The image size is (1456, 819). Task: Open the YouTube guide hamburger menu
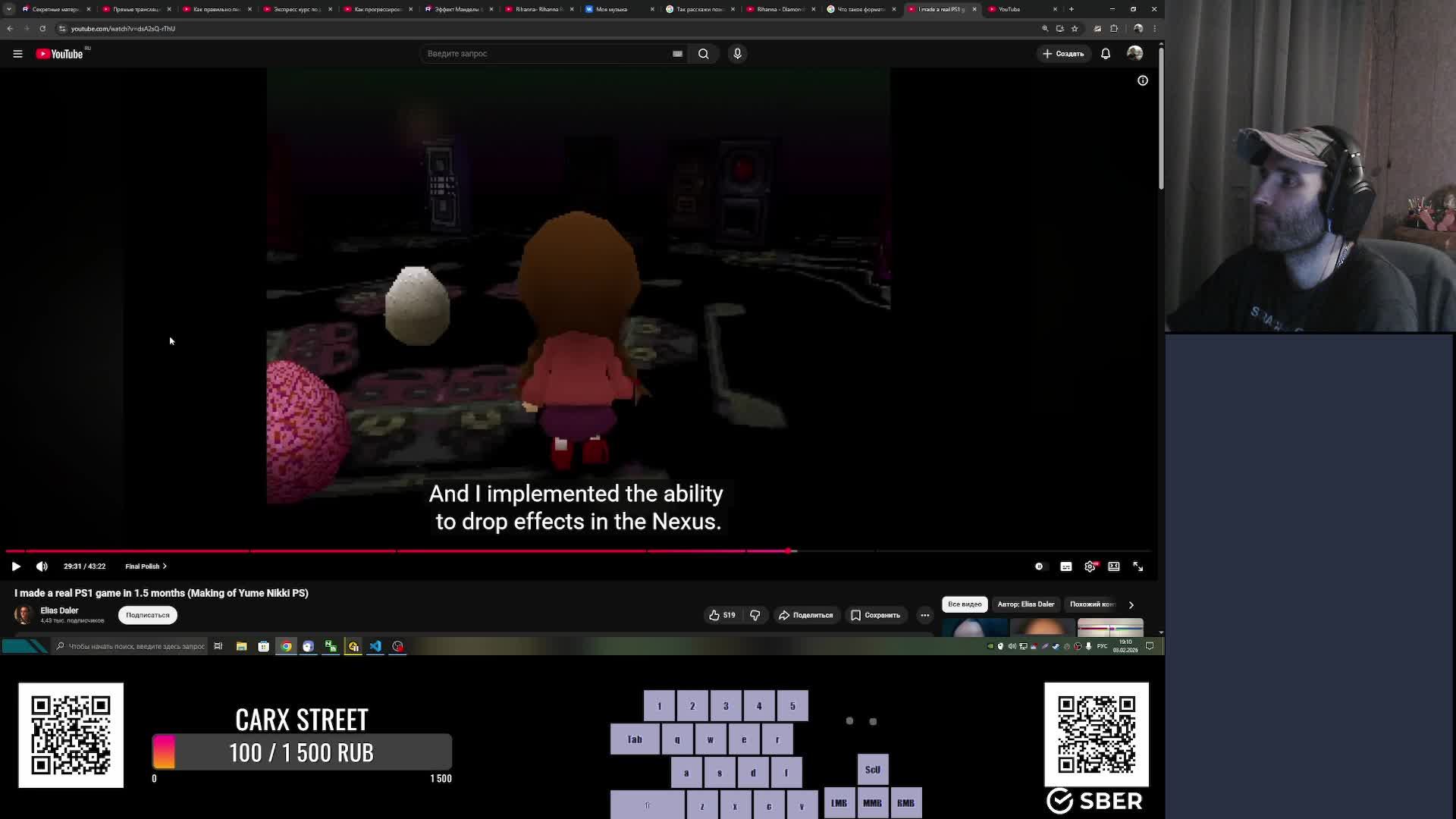click(x=17, y=54)
